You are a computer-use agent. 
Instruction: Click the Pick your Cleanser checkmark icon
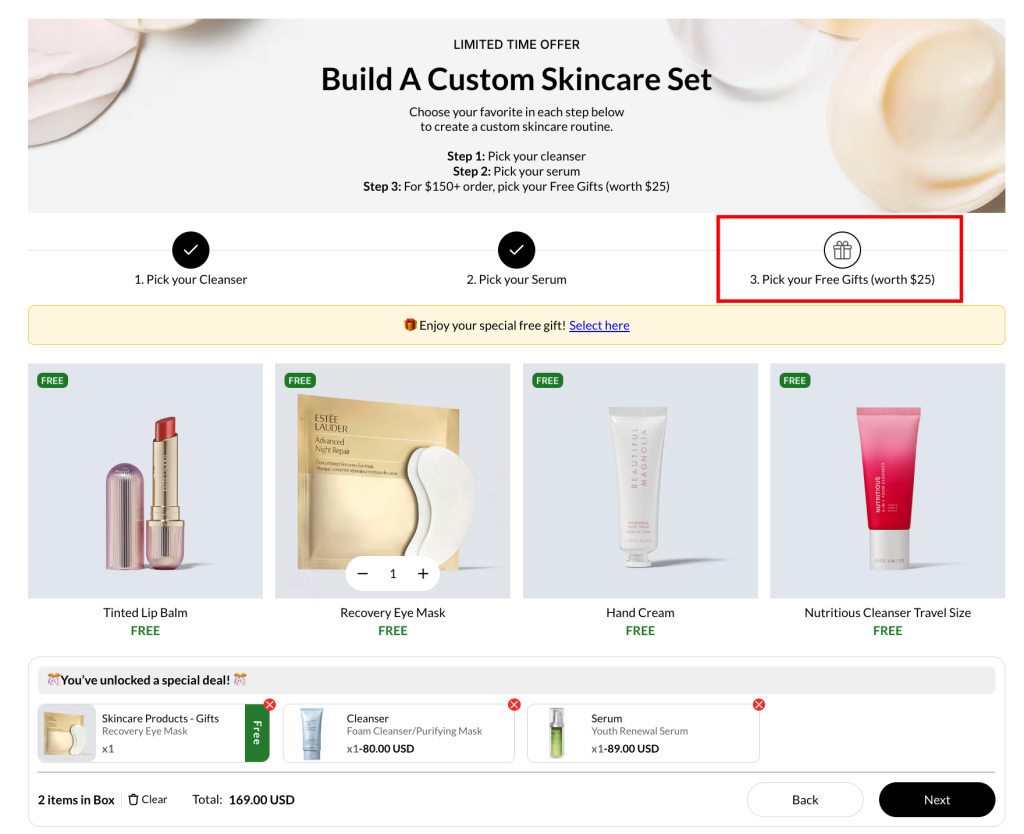tap(190, 250)
